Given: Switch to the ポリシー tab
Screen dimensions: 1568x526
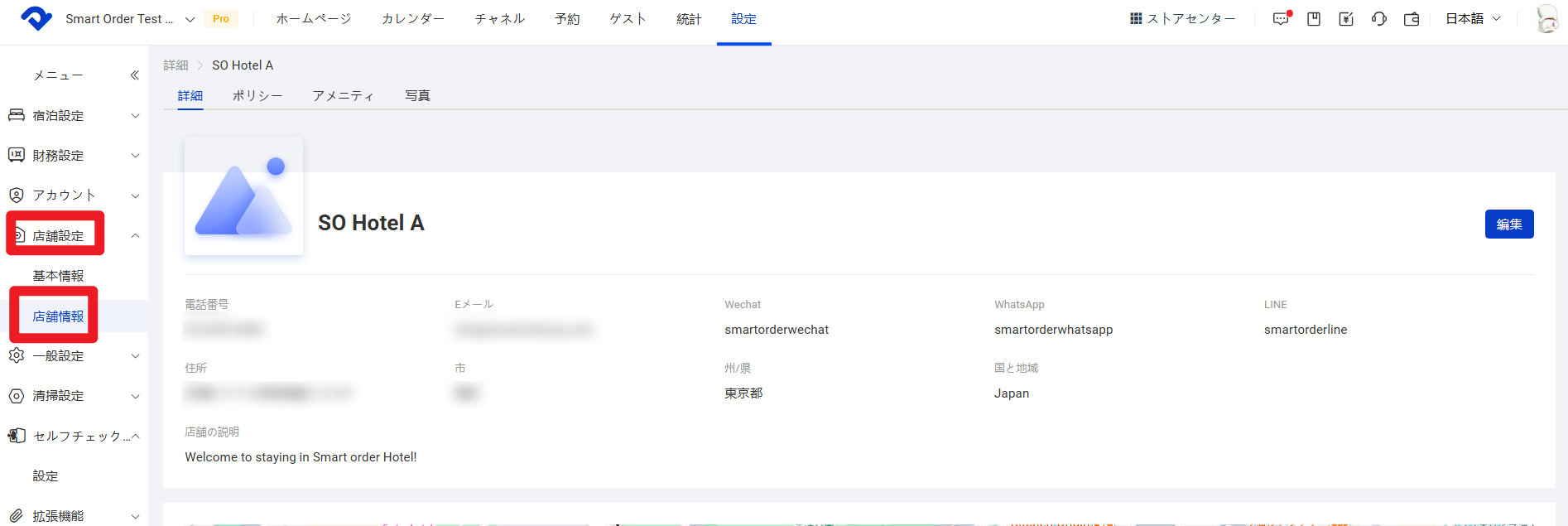Looking at the screenshot, I should tap(257, 96).
